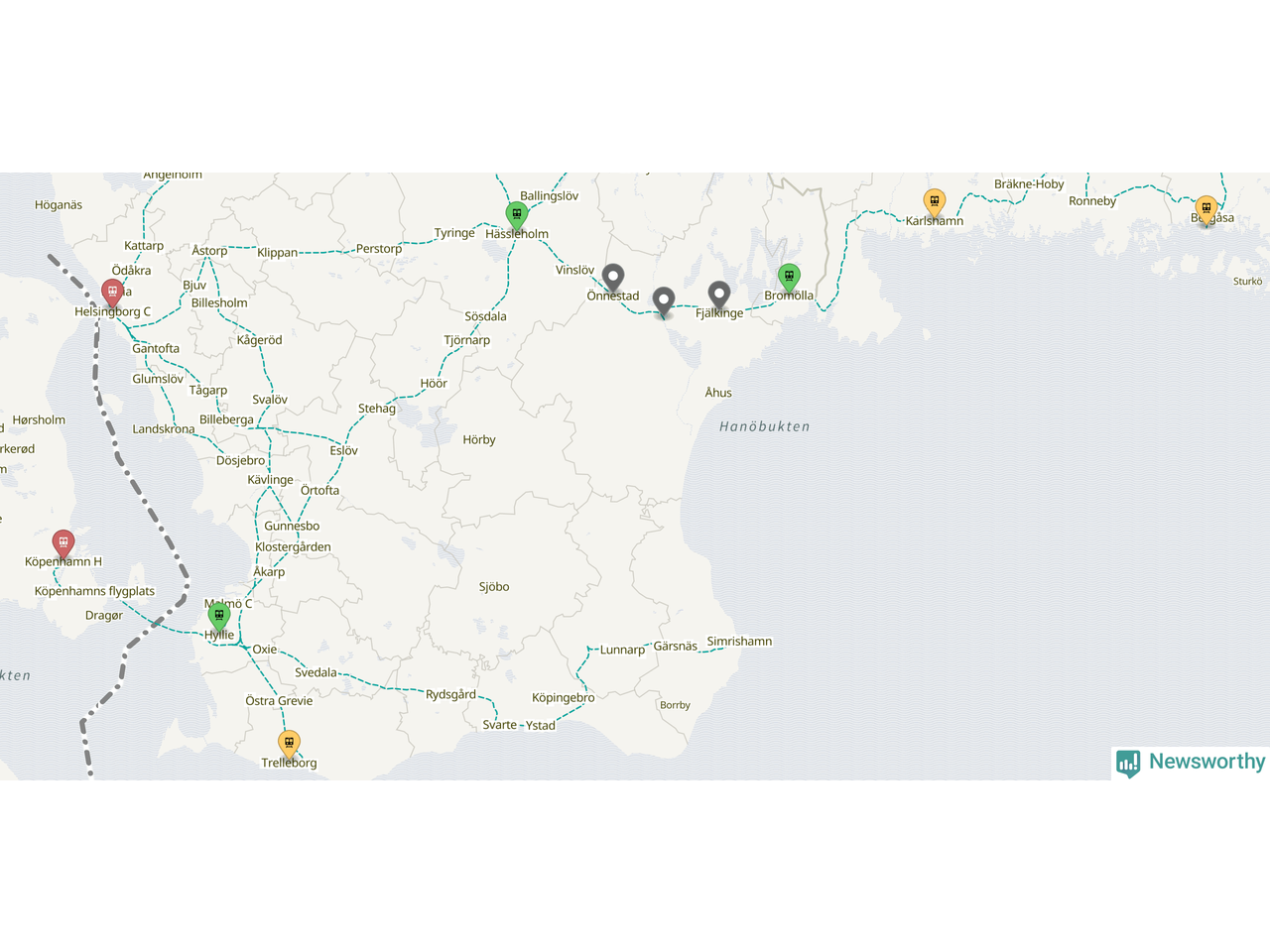The image size is (1270, 952).
Task: Select the yellow train marker at Trelleborg
Action: (289, 744)
